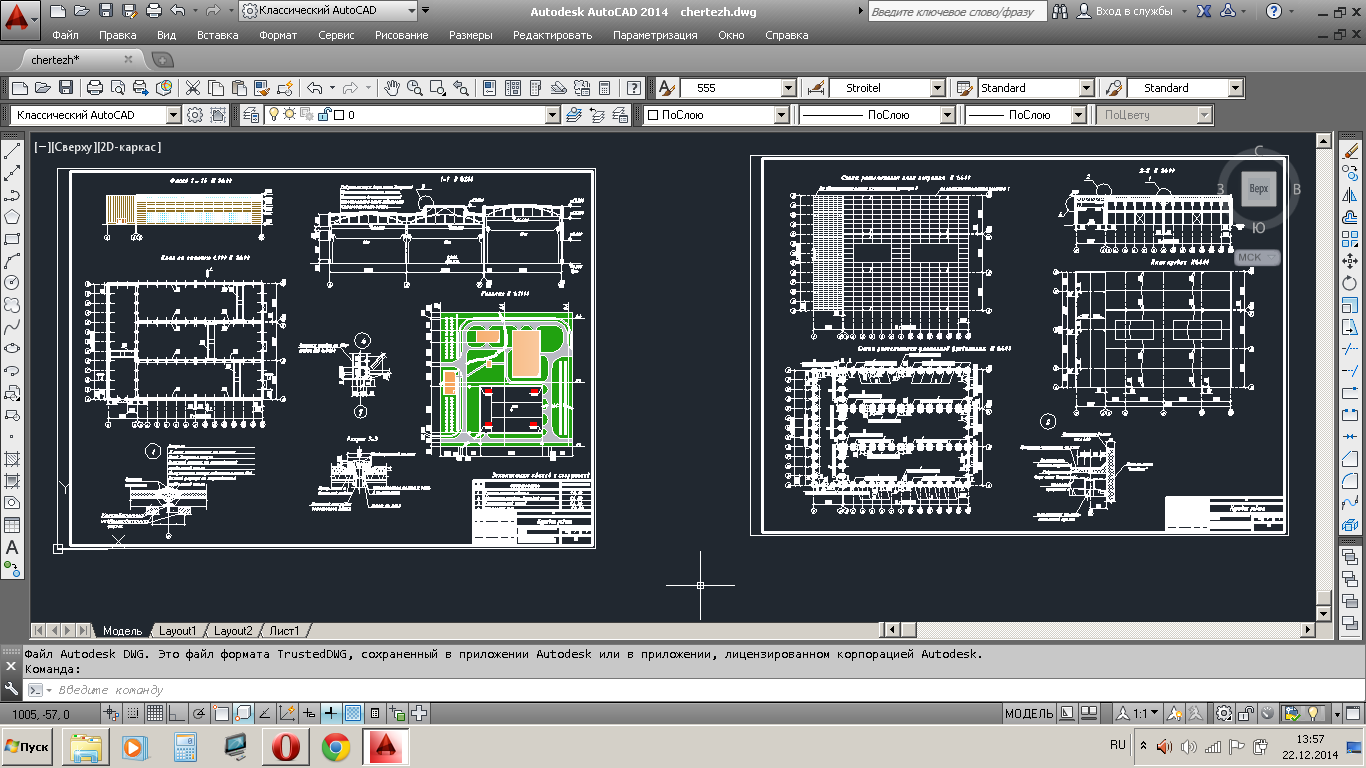Image resolution: width=1366 pixels, height=768 pixels.
Task: Open the Text Style manager icon
Action: pos(666,88)
